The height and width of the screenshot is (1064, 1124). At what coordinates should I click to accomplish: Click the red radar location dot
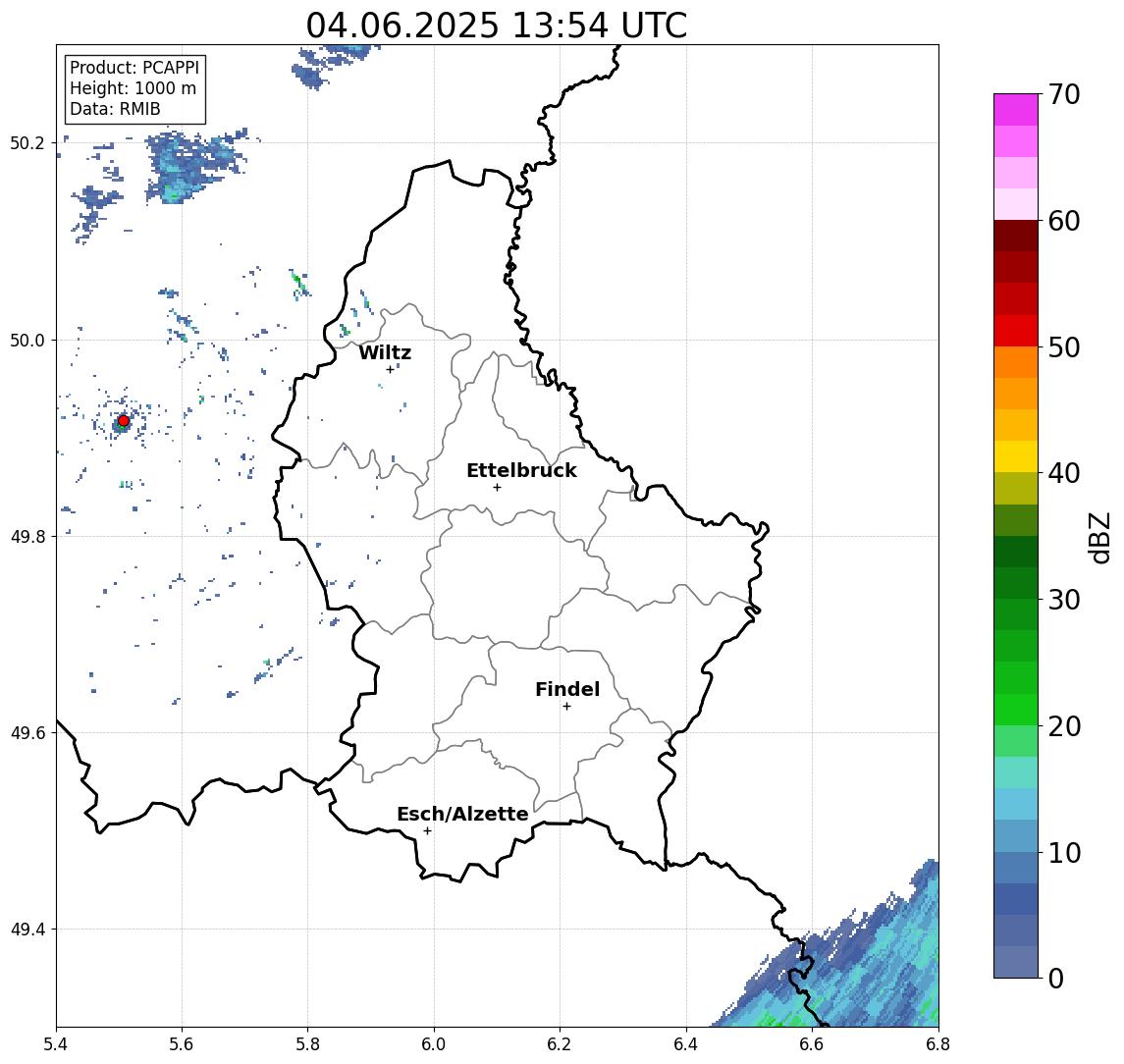point(124,421)
